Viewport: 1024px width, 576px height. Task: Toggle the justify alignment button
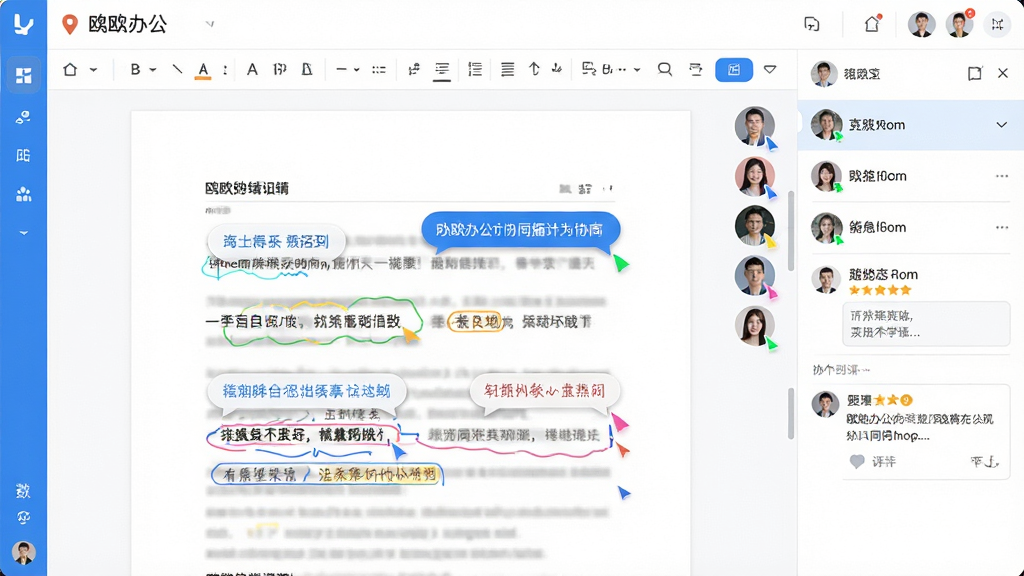pyautogui.click(x=507, y=69)
